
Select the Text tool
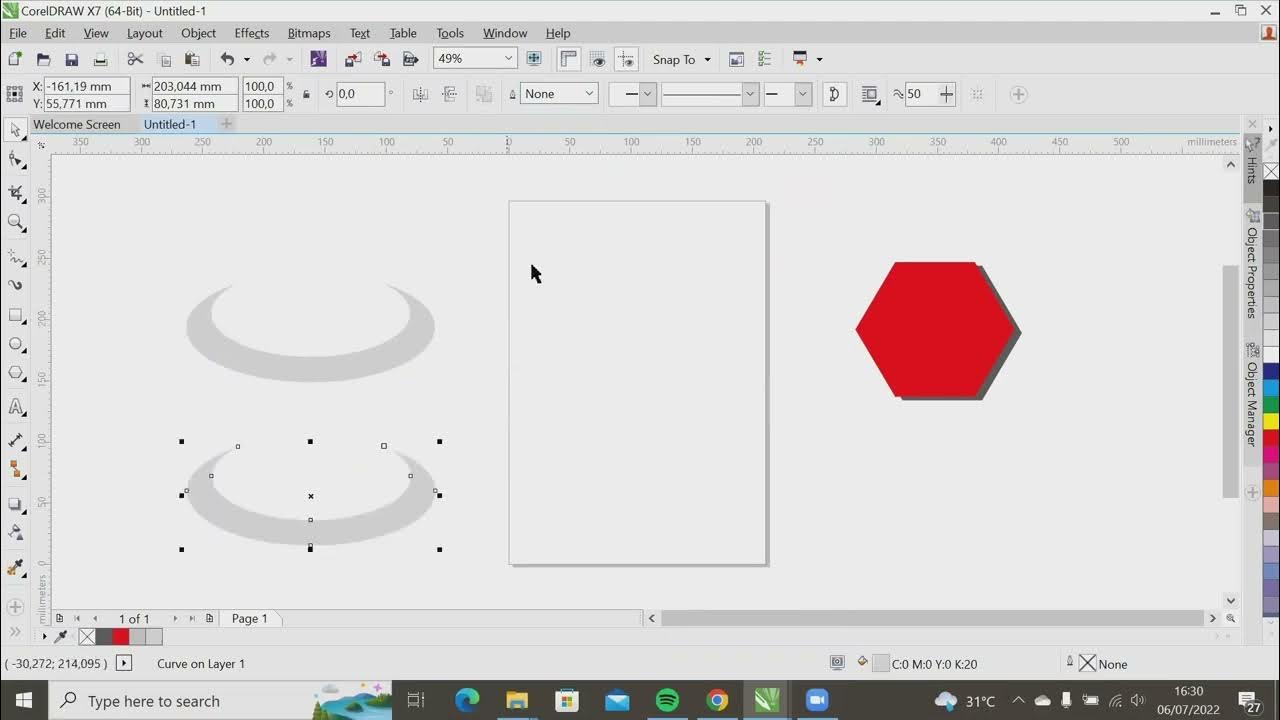(x=16, y=407)
